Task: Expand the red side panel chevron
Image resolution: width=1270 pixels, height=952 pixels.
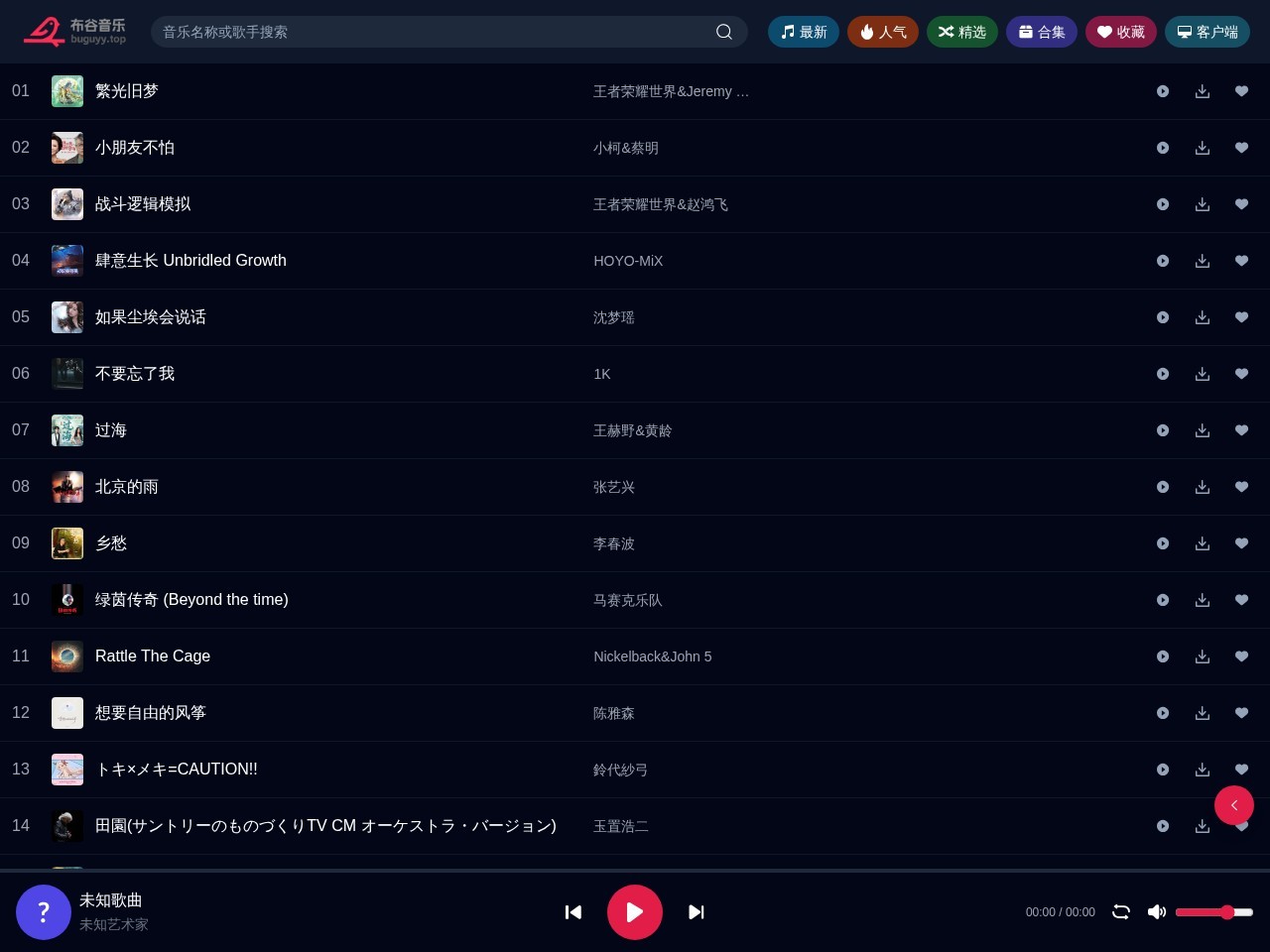Action: (x=1234, y=805)
